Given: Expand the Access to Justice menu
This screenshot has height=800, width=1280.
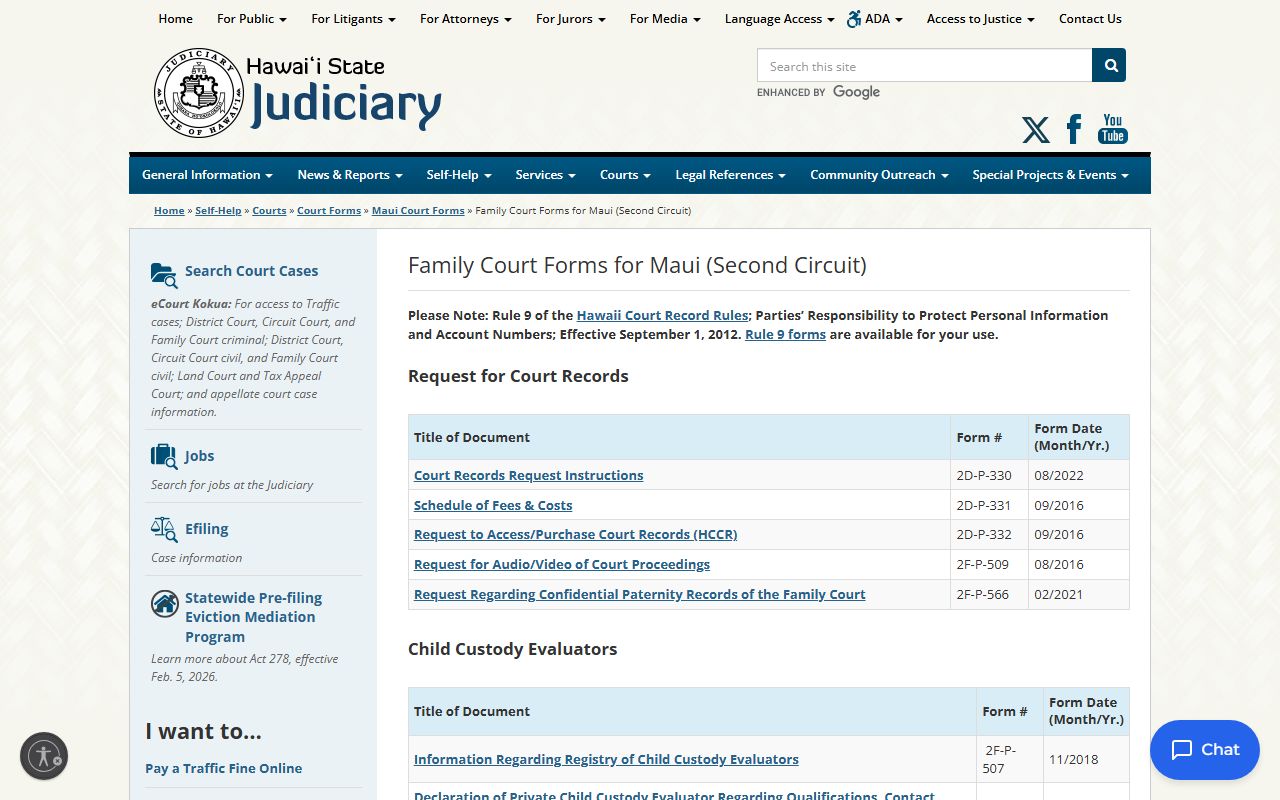Looking at the screenshot, I should [981, 18].
